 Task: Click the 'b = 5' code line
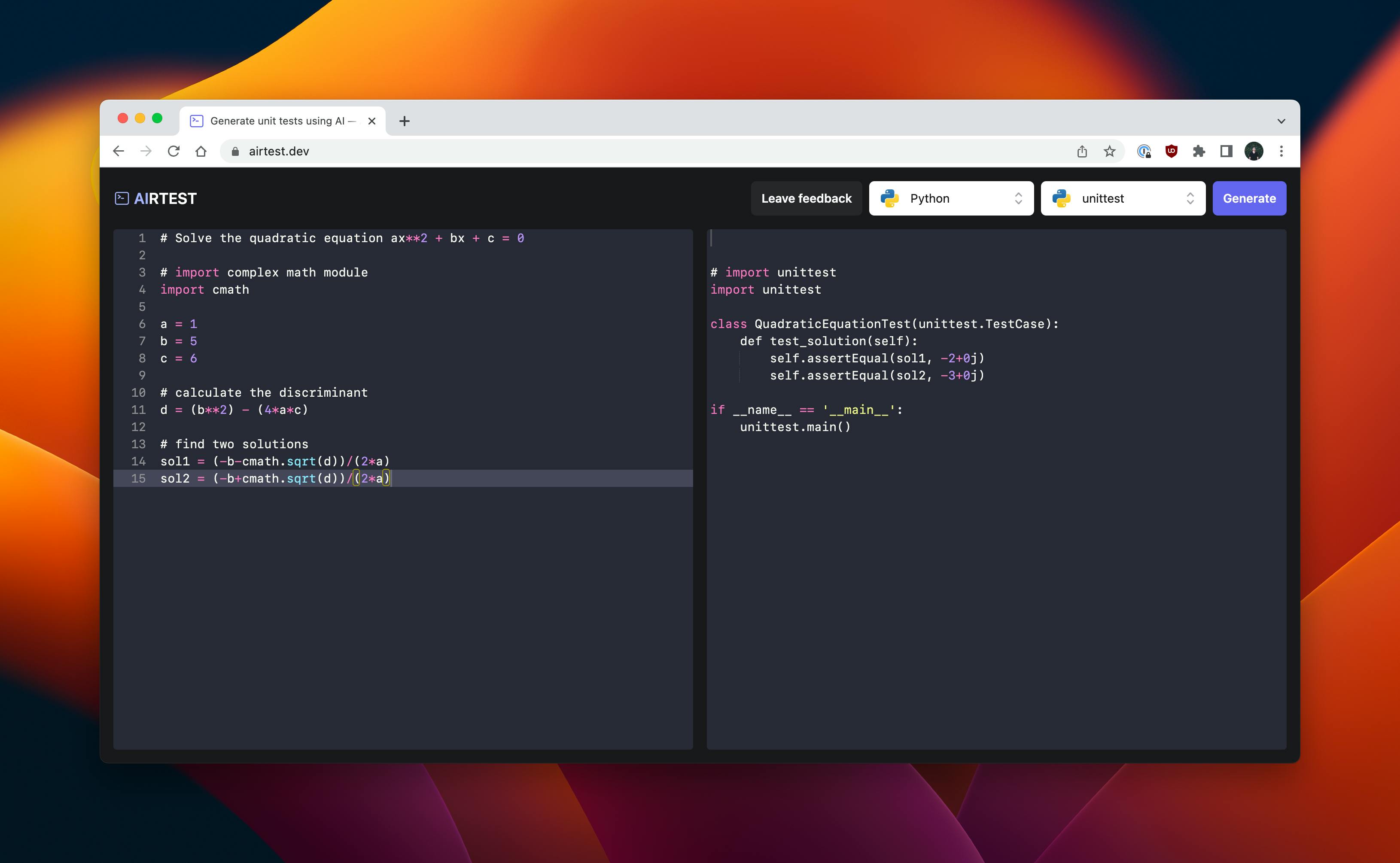click(x=179, y=341)
